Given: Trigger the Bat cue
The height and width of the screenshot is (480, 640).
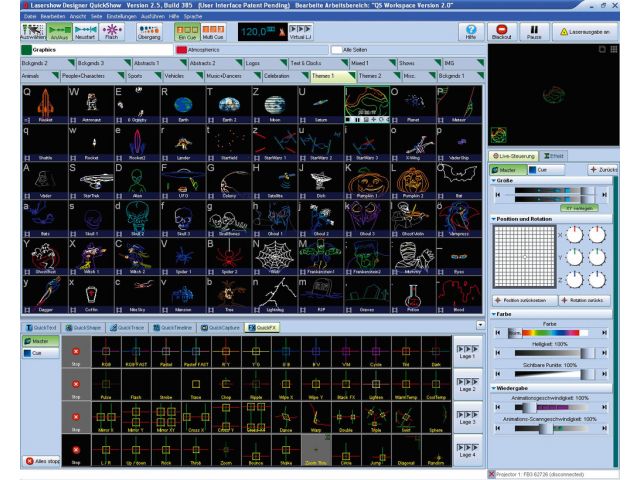Looking at the screenshot, I should tap(459, 180).
